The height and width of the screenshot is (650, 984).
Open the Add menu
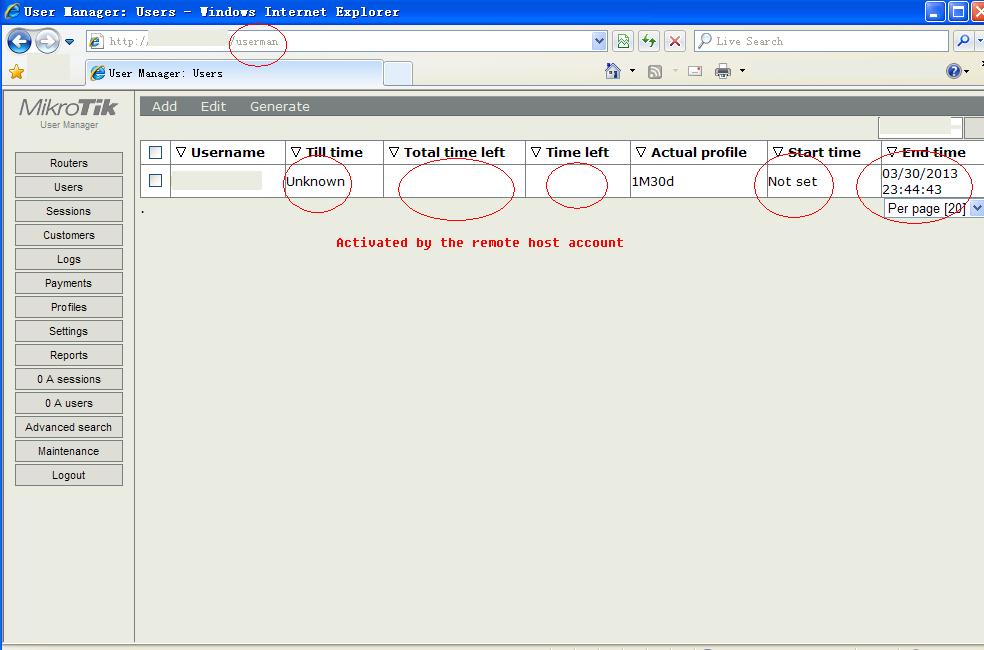pos(164,107)
